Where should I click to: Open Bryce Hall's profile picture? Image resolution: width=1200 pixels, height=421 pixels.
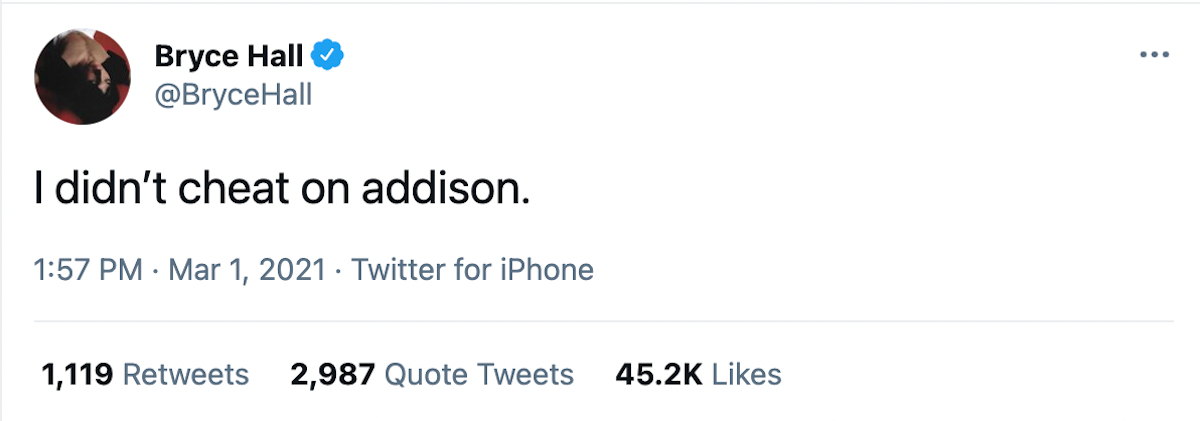(83, 76)
